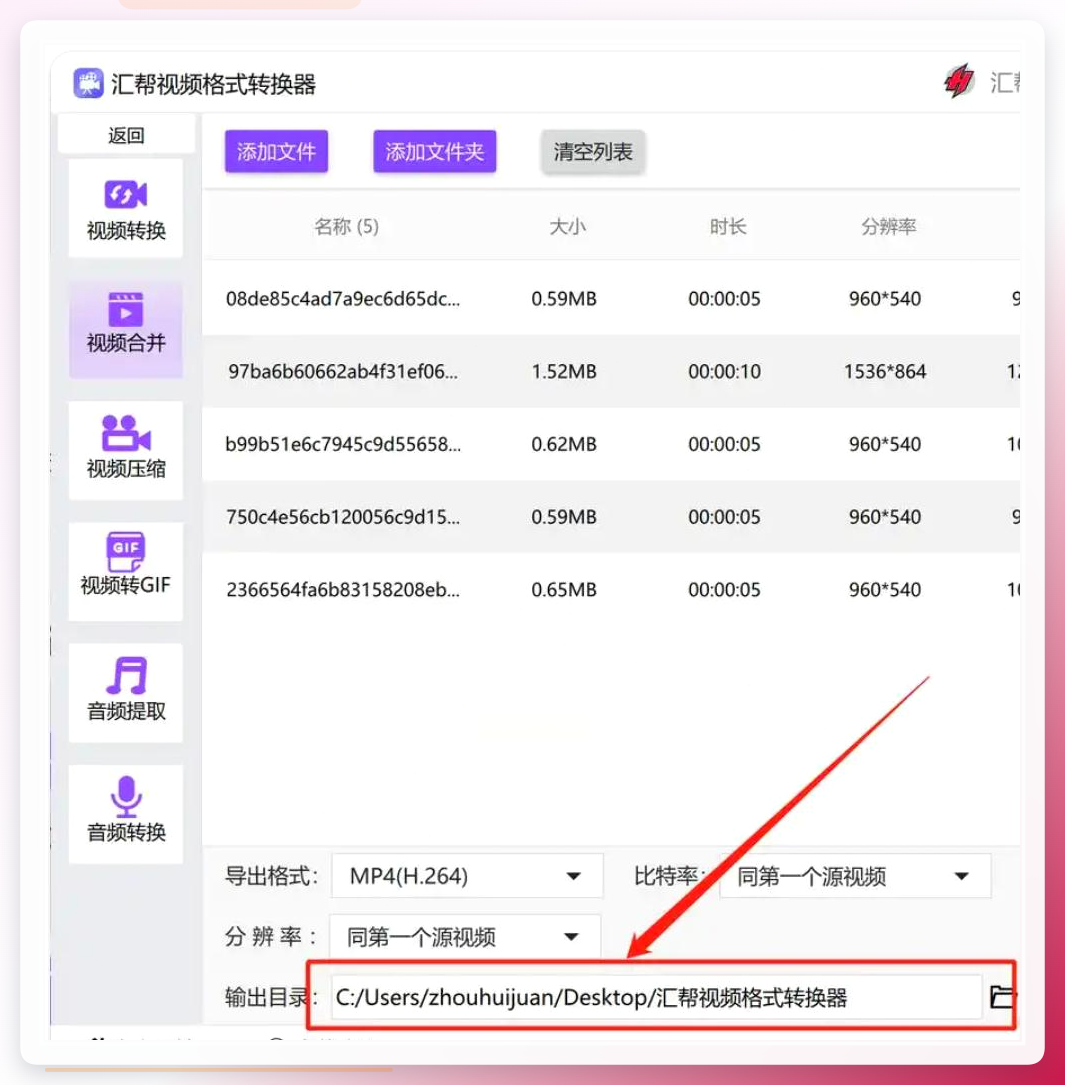Click the 汇帮视频格式转换器 title text
Image resolution: width=1065 pixels, height=1085 pixels.
coord(213,84)
